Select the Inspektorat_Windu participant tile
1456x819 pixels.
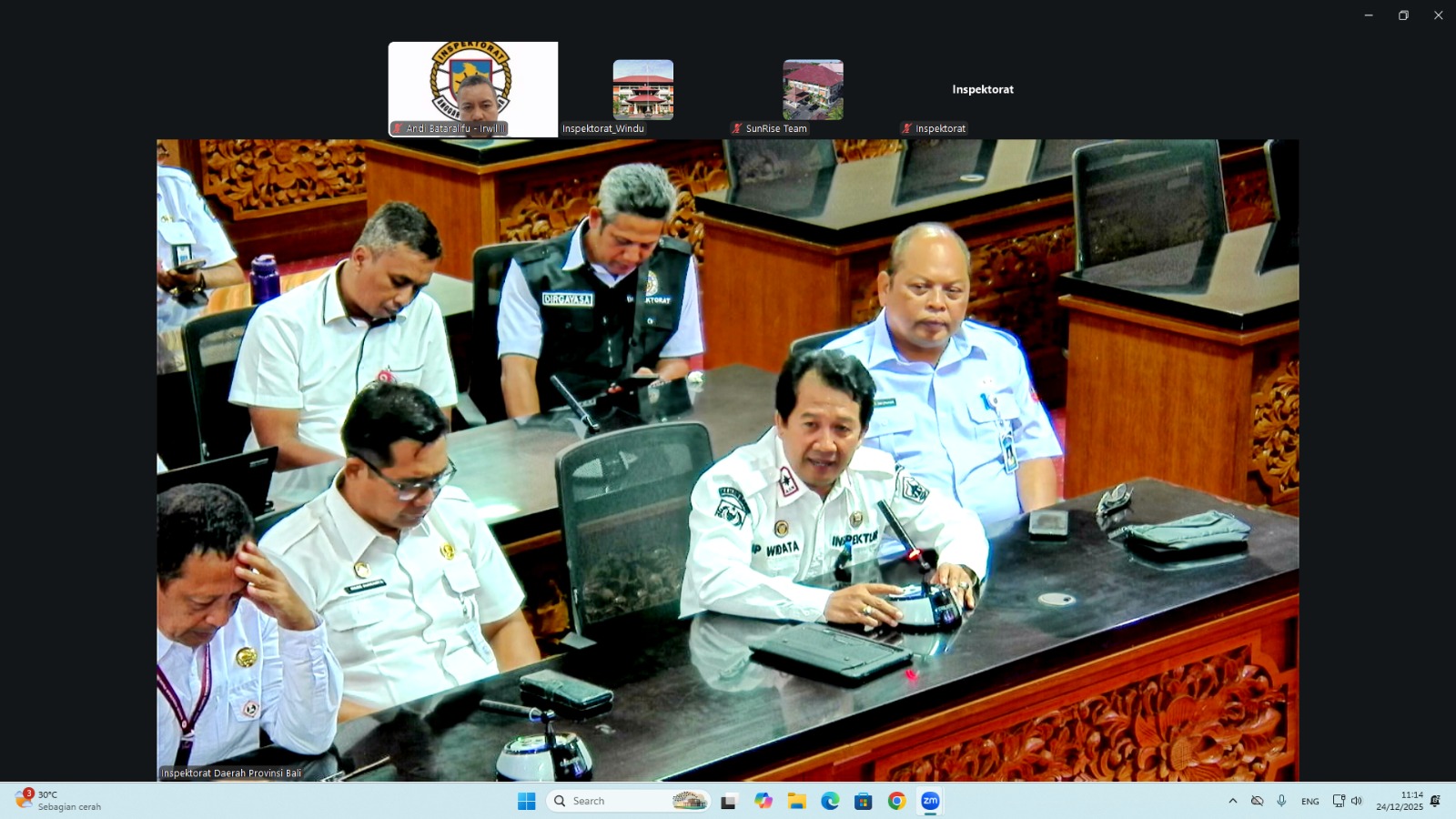click(x=642, y=90)
